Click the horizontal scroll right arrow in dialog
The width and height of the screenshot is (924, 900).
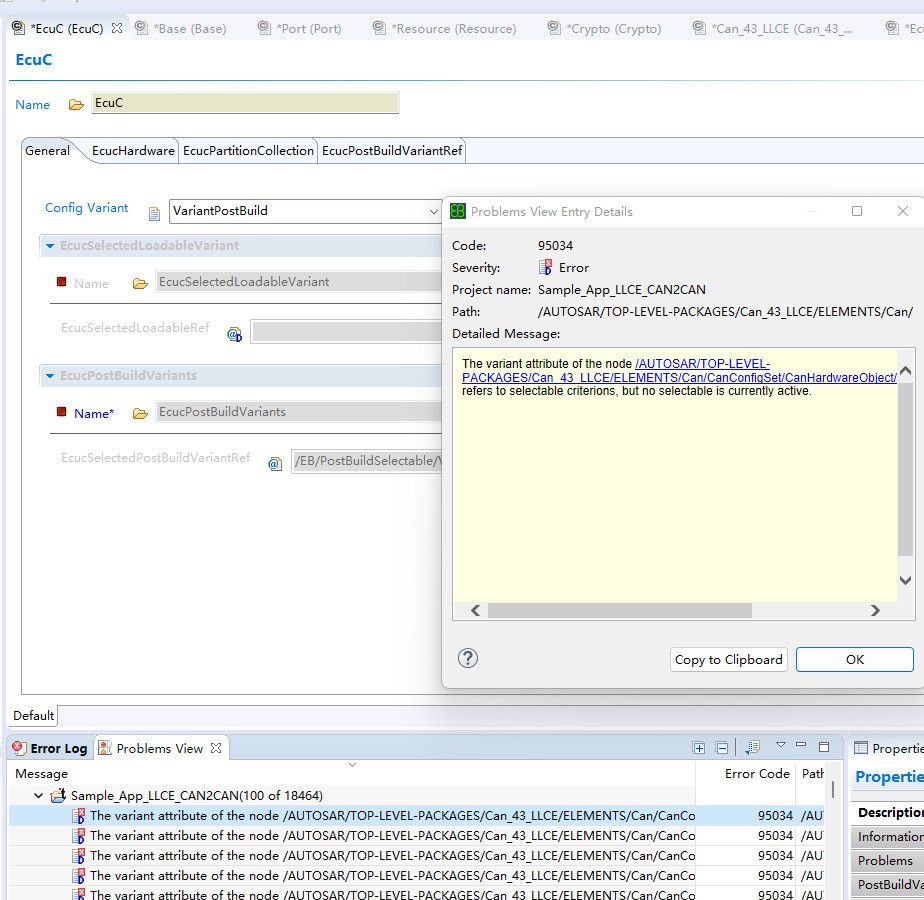(875, 611)
